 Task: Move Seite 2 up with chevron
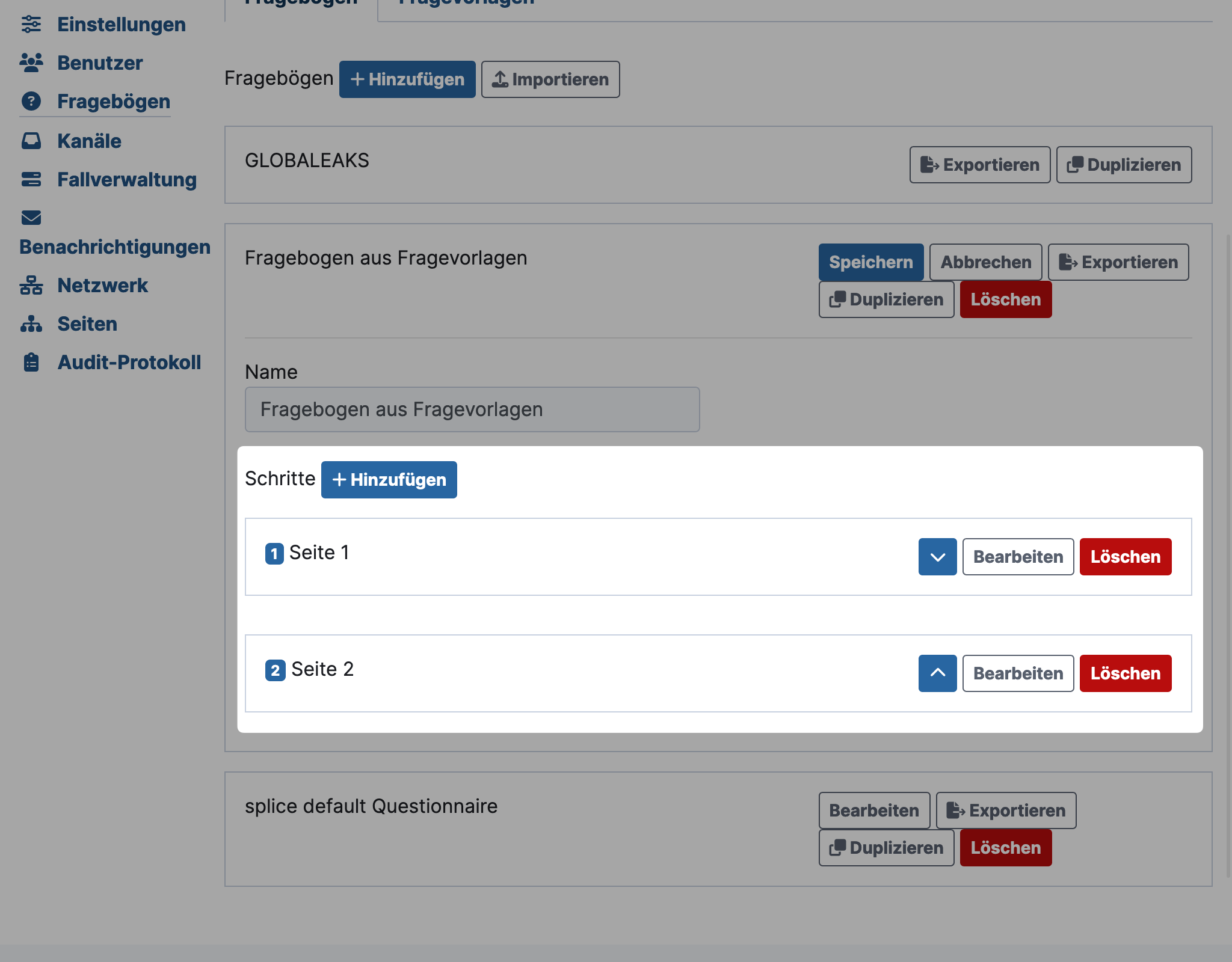pos(938,673)
